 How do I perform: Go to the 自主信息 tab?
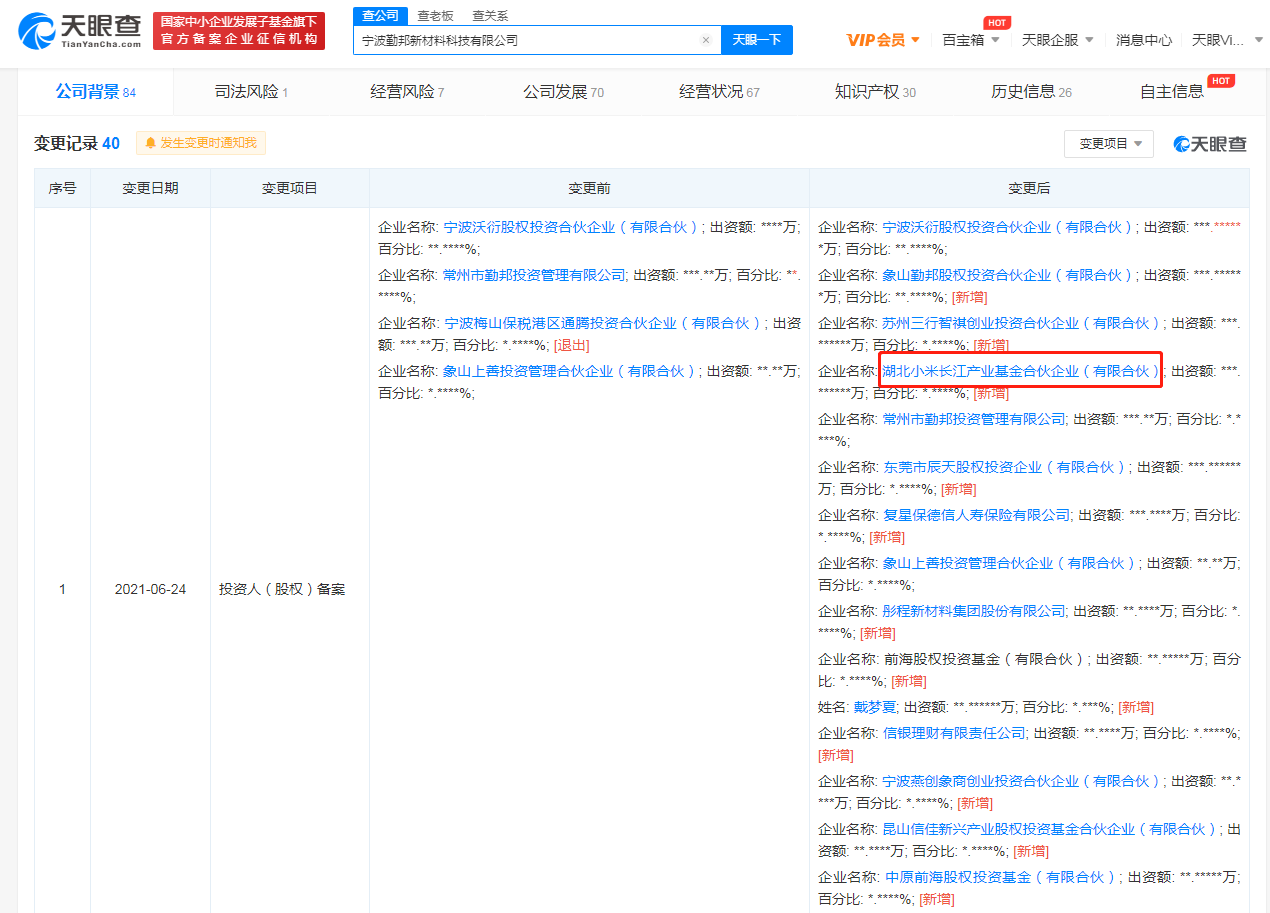pos(1172,92)
